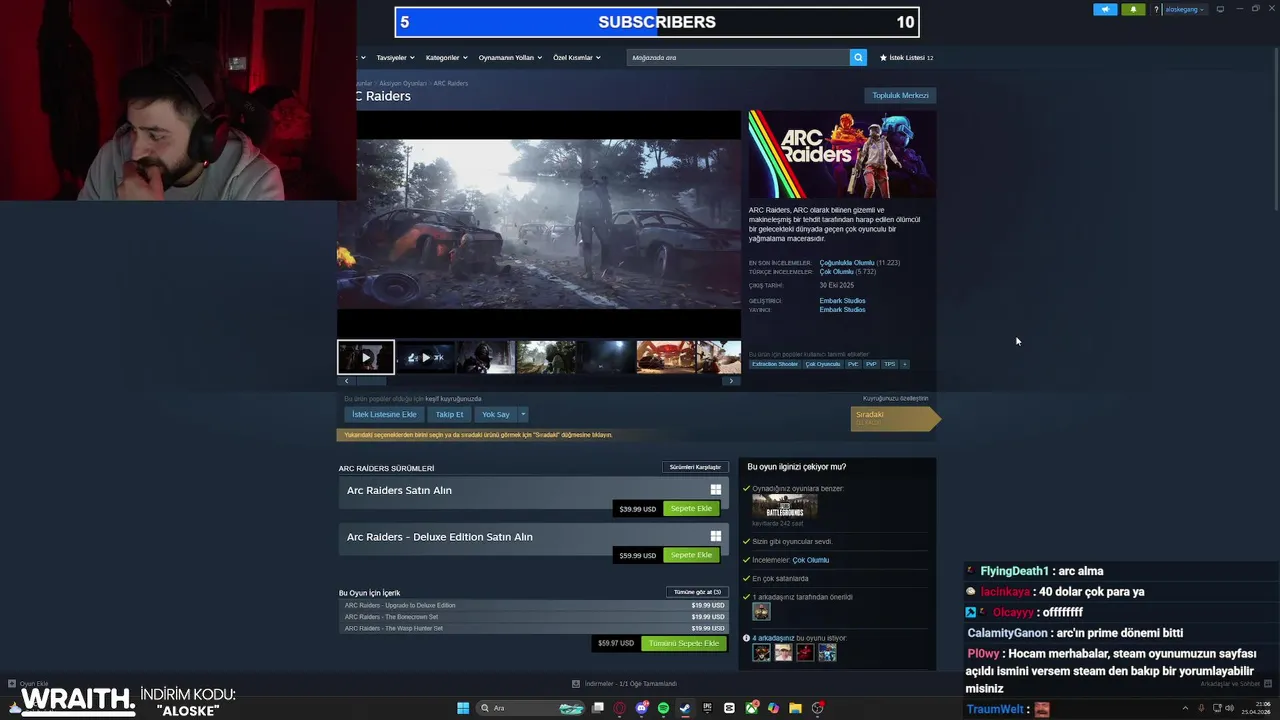The image size is (1280, 720).
Task: Open the Topluluk Merkezi button
Action: click(x=900, y=95)
